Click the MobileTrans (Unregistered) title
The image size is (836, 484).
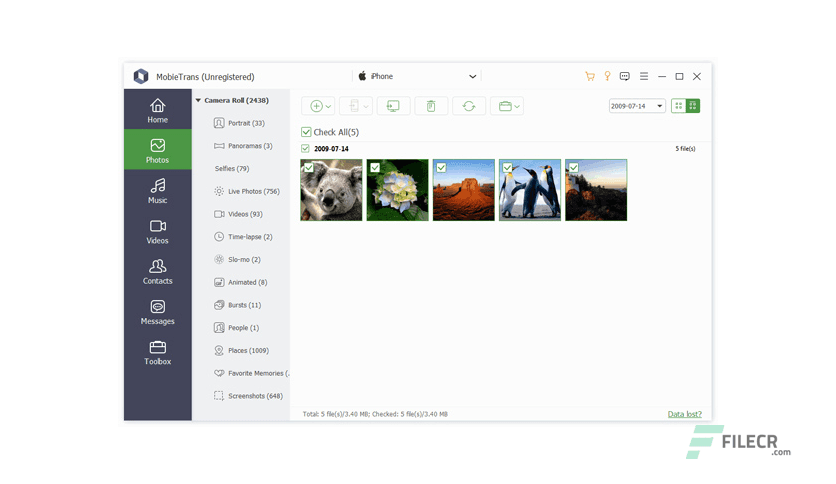pyautogui.click(x=205, y=77)
